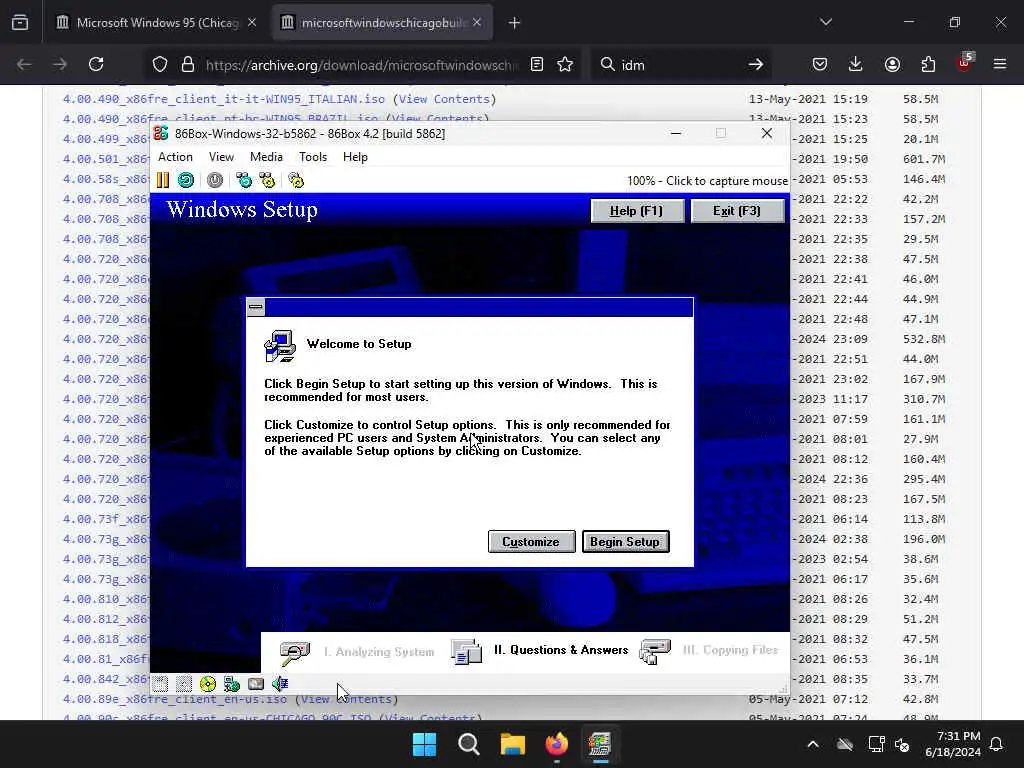Click the second floppy drive status icon
Viewport: 1024px width, 768px height.
pyautogui.click(x=184, y=684)
